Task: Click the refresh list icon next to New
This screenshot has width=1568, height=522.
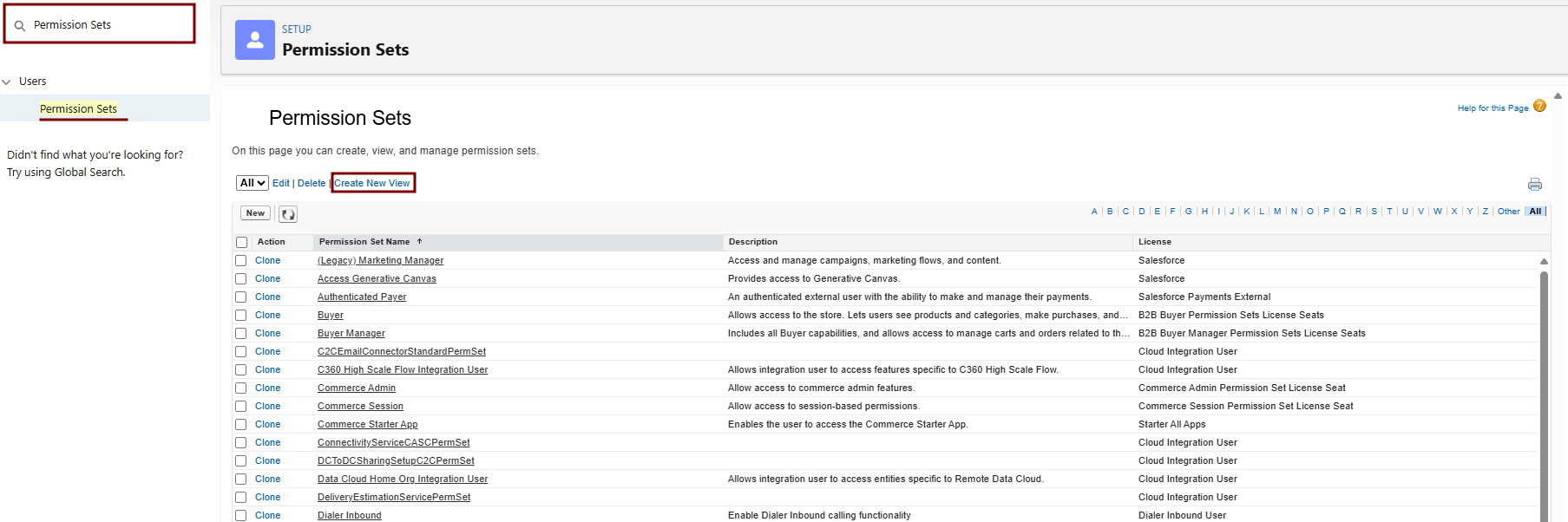Action: [x=288, y=214]
